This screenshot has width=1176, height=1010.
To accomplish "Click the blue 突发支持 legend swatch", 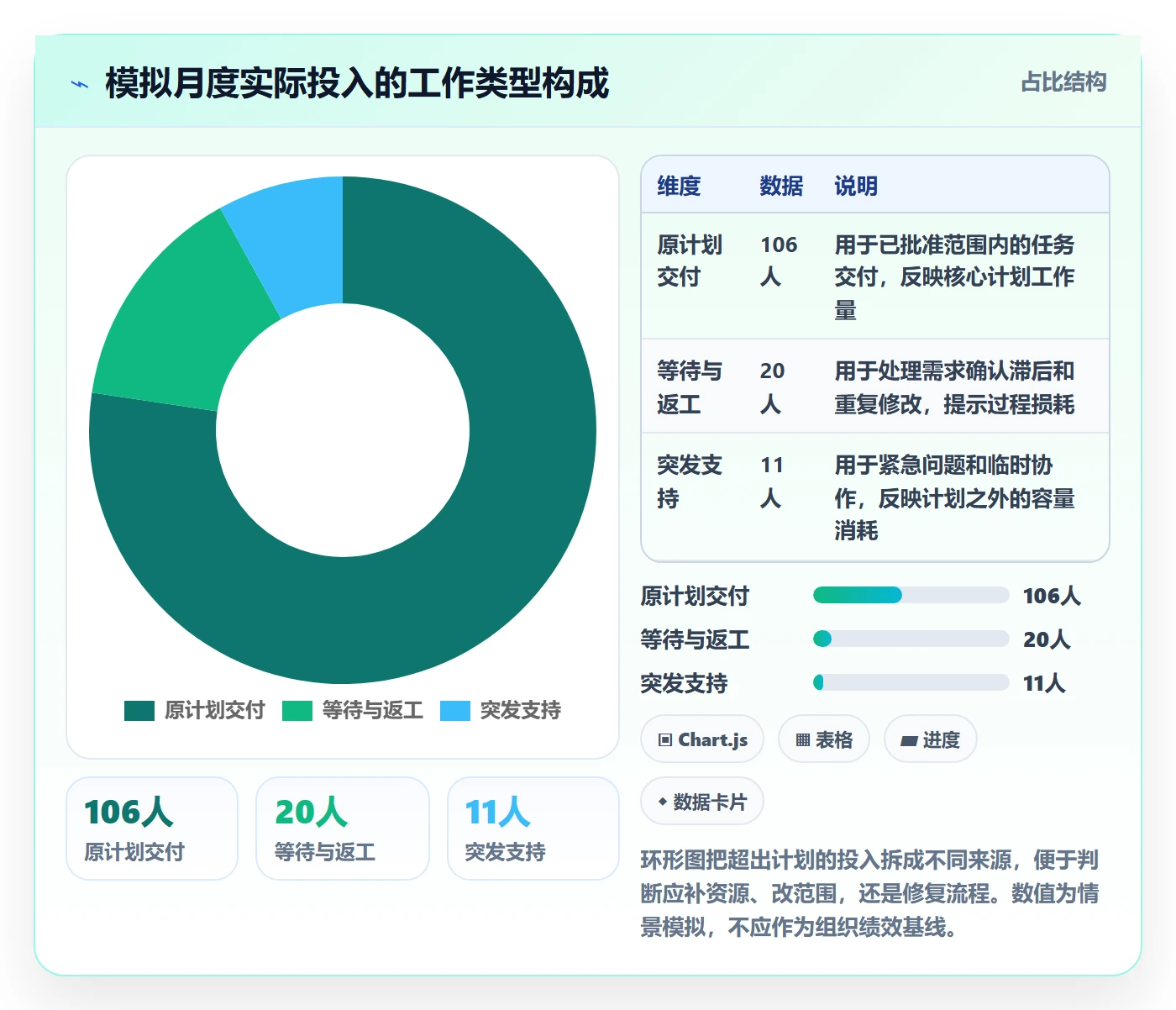I will coord(455,711).
